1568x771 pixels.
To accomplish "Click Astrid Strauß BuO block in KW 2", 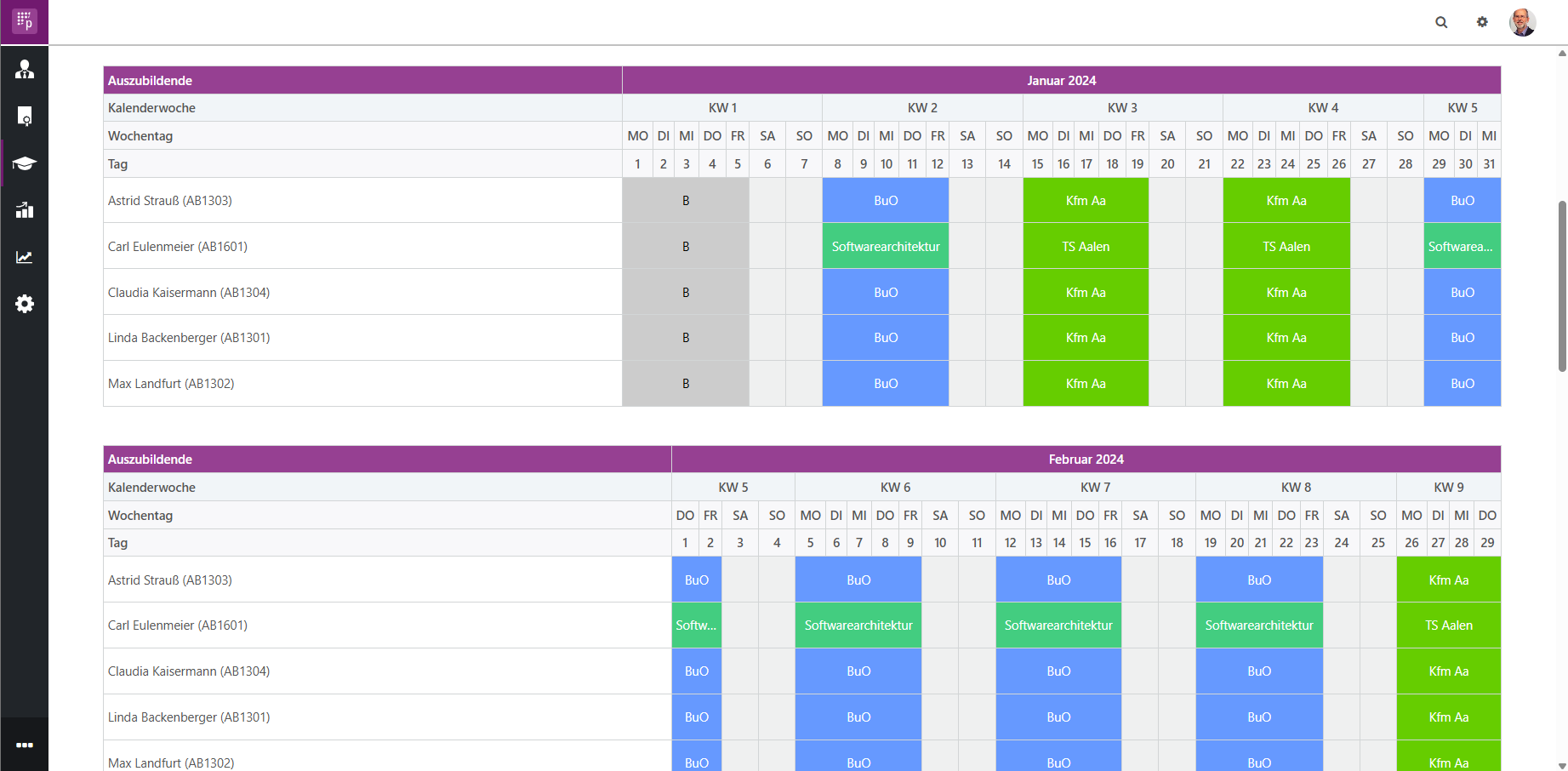I will click(886, 201).
